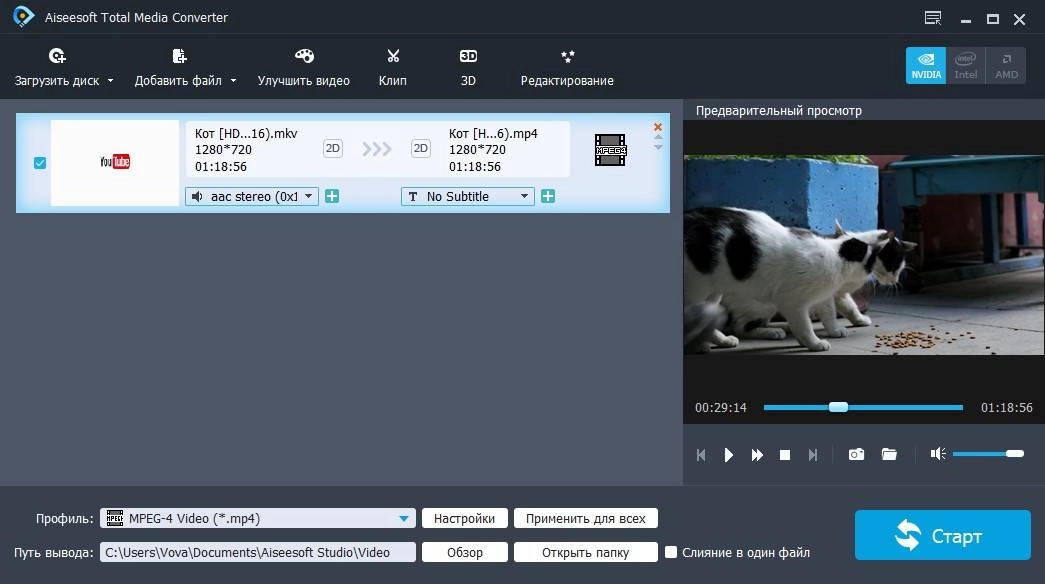Fast forward the preview
Screen dimensions: 1045x584
click(x=757, y=455)
